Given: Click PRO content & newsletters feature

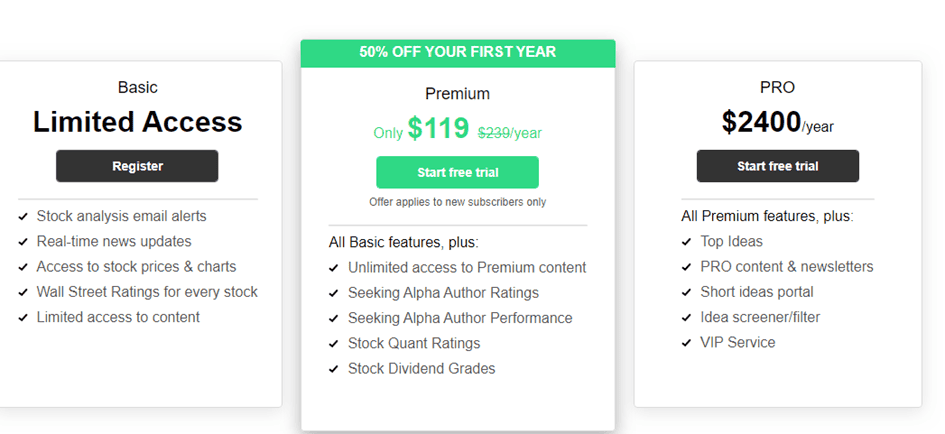Looking at the screenshot, I should pyautogui.click(x=786, y=267).
